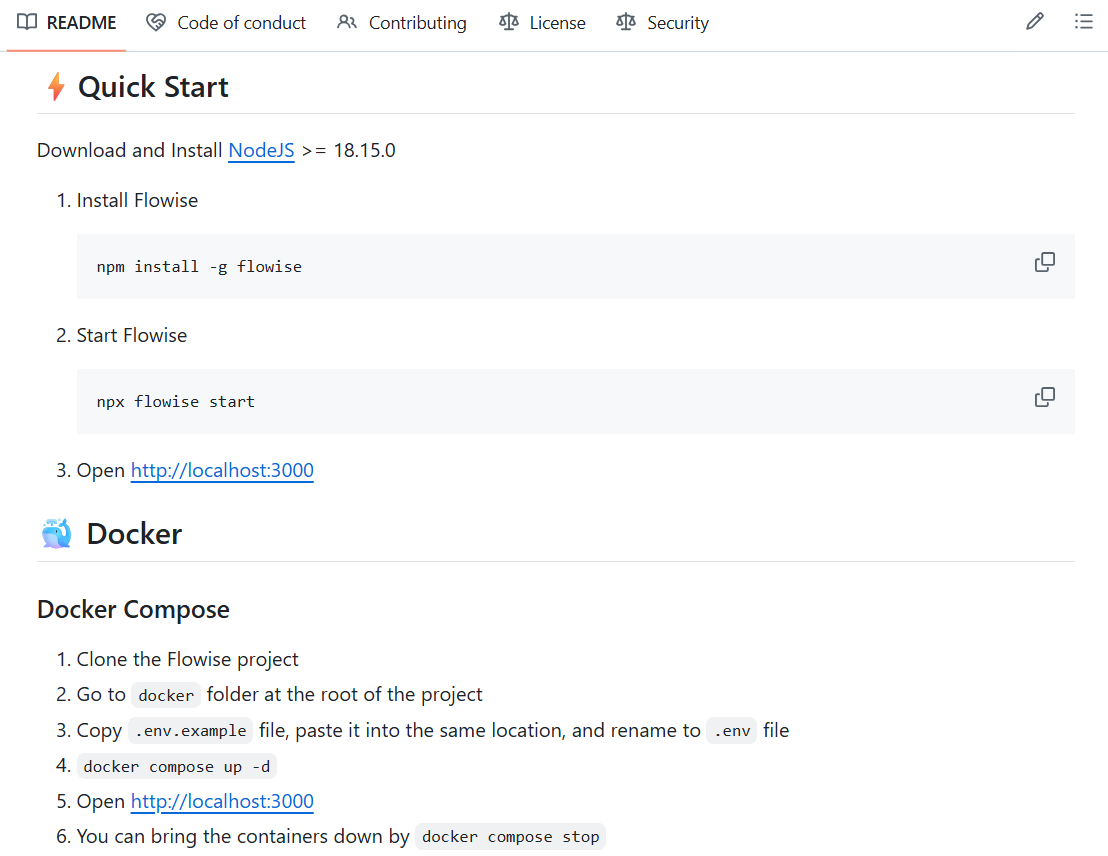Screen dimensions: 1108x856
Task: Copy the npx flowise start command
Action: click(x=1044, y=397)
